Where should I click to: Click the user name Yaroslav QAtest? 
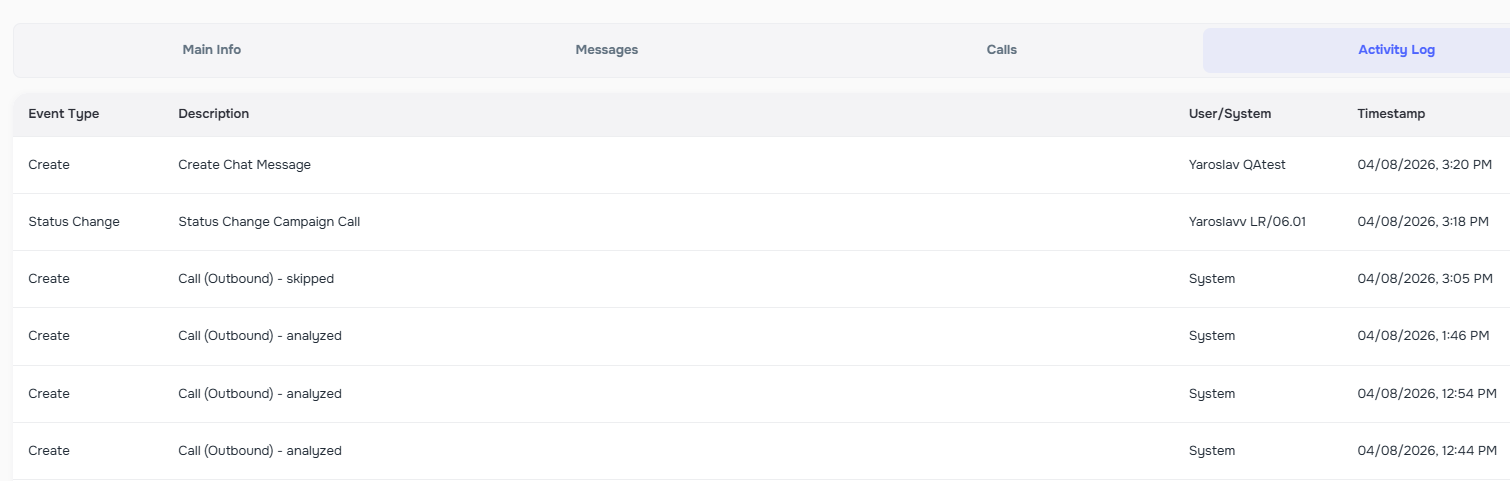1237,165
